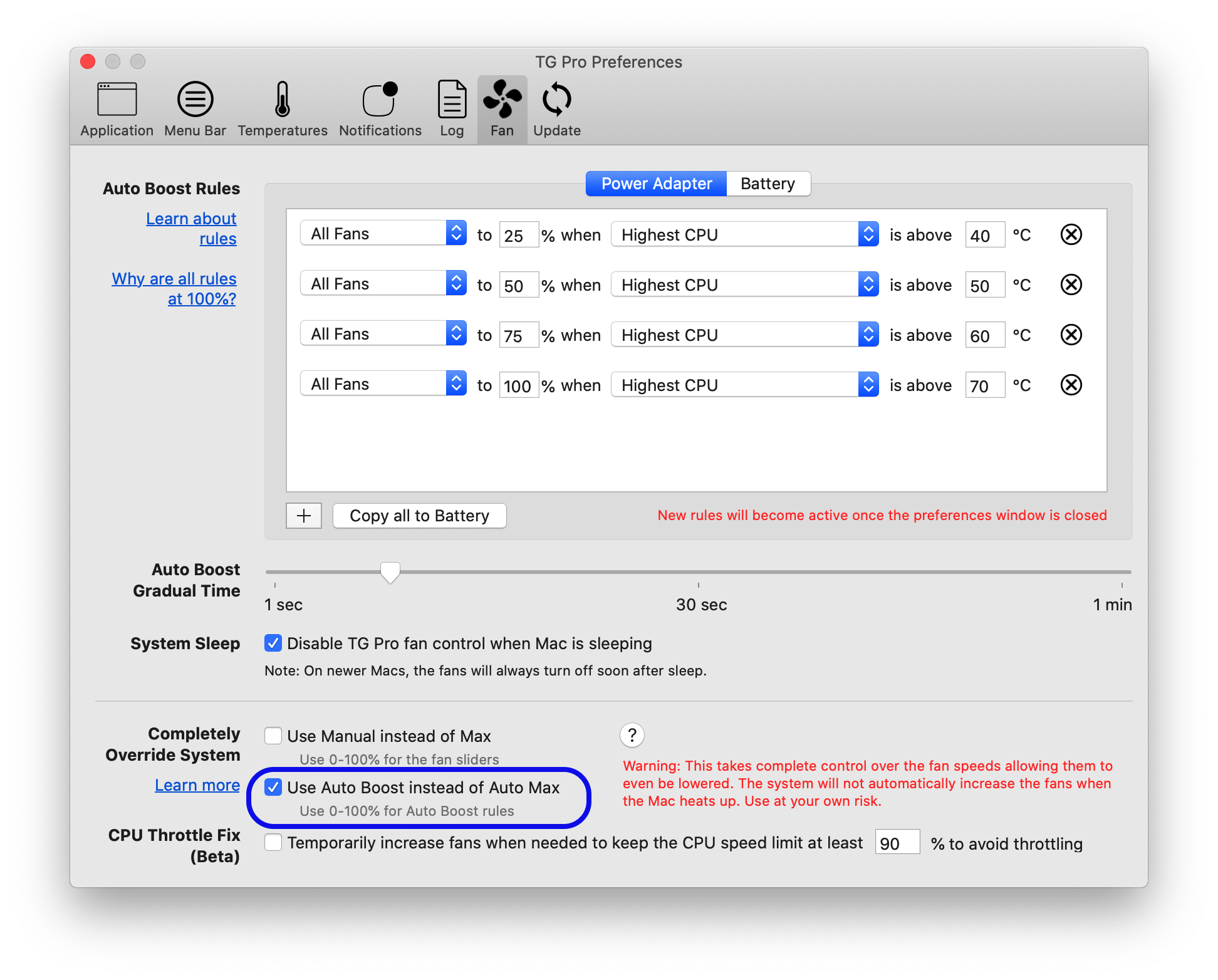The image size is (1218, 980).
Task: Enable the CPU Throttle Fix option
Action: click(x=273, y=843)
